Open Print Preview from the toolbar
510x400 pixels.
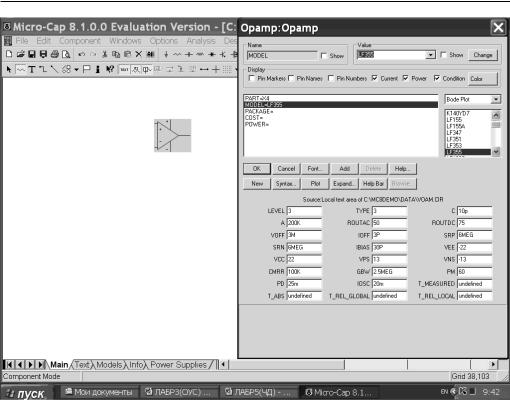pos(66,54)
